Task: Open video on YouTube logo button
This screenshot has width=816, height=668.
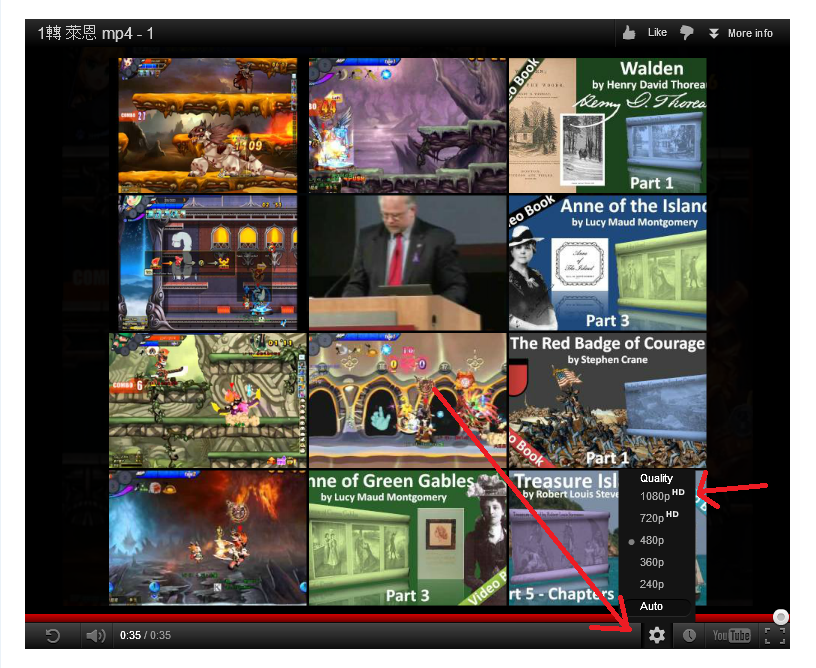Action: [731, 635]
